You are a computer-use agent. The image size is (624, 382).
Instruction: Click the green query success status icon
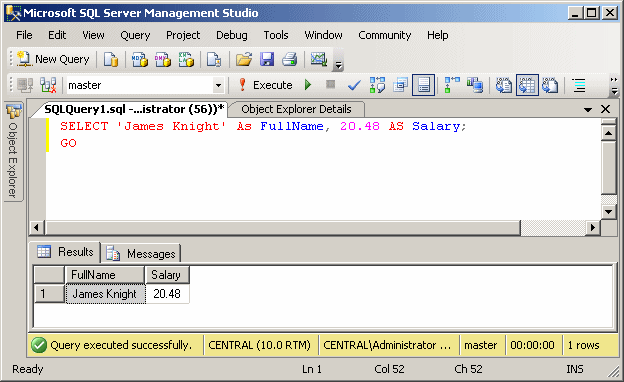click(x=39, y=345)
